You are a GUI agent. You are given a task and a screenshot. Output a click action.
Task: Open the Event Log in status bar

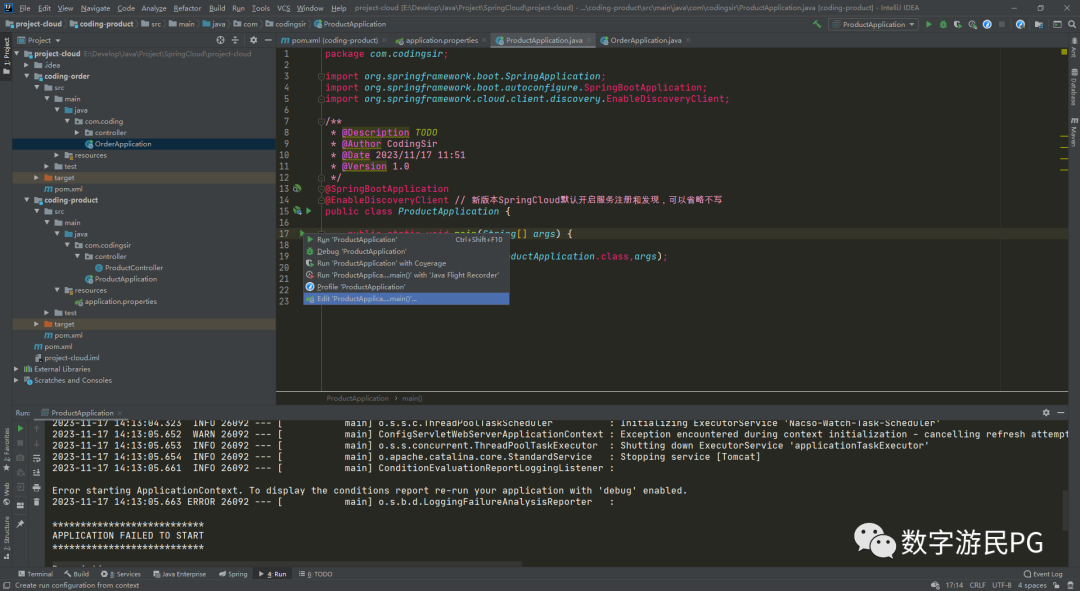tap(1043, 574)
